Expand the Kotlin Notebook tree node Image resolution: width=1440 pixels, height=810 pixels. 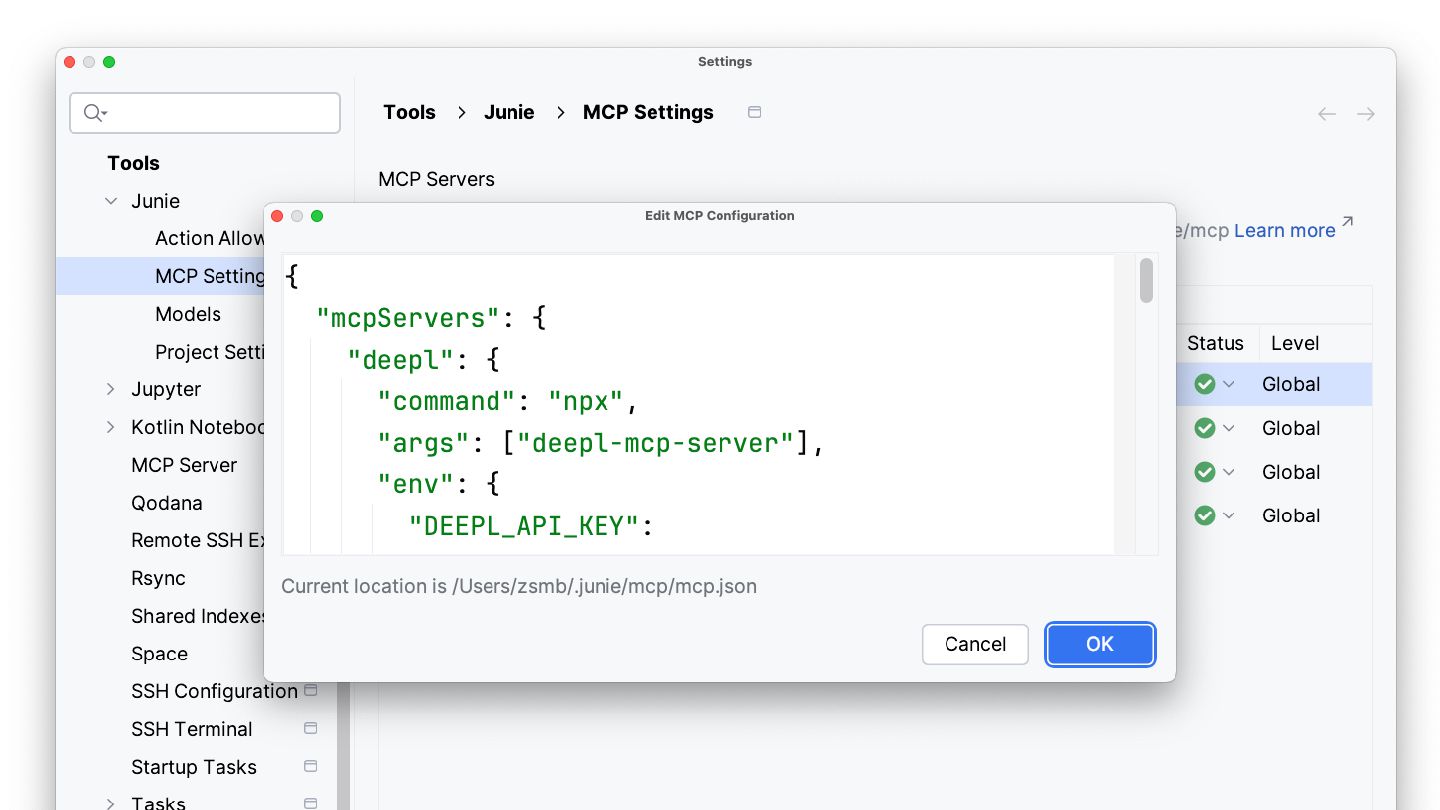coord(111,427)
